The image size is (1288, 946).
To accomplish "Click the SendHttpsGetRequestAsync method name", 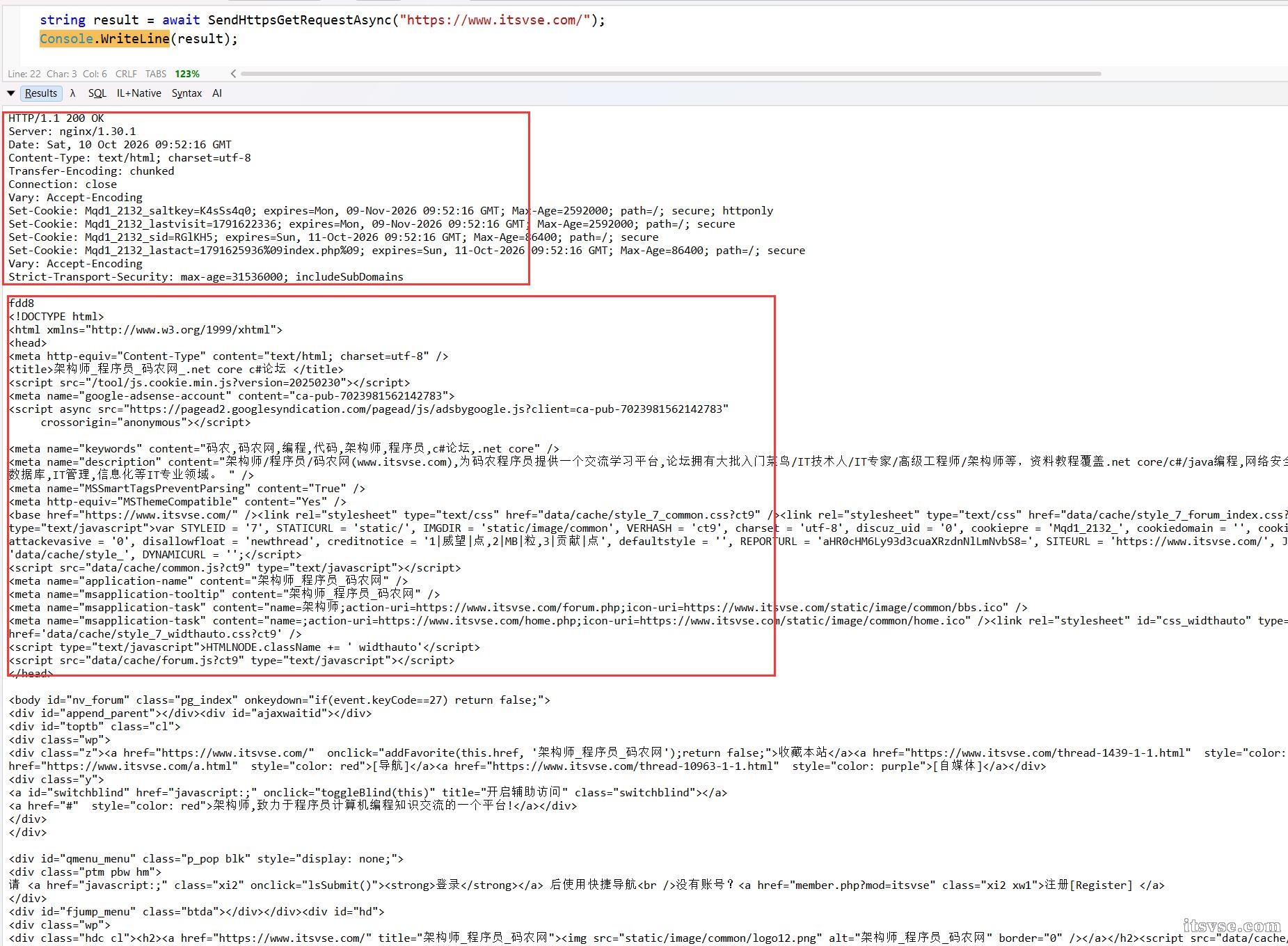I will point(299,20).
